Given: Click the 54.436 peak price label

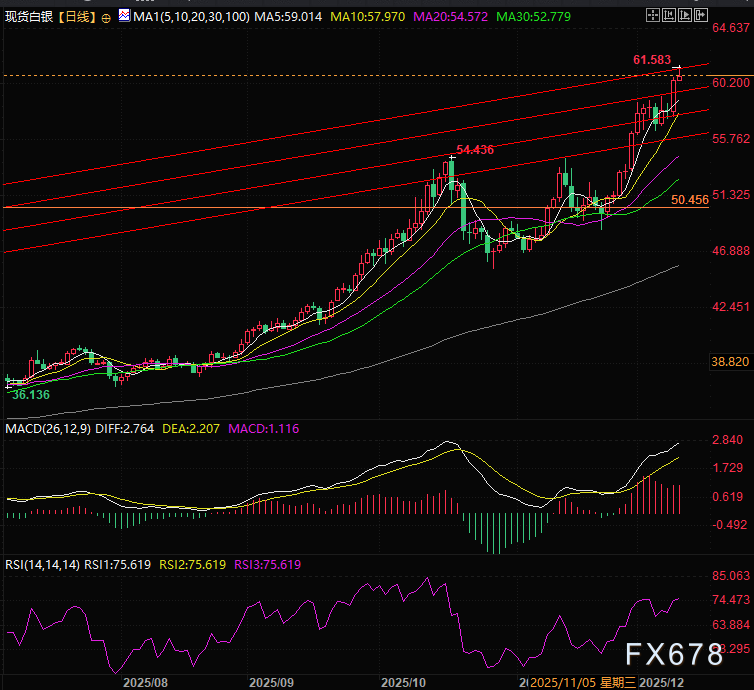Looking at the screenshot, I should [475, 149].
